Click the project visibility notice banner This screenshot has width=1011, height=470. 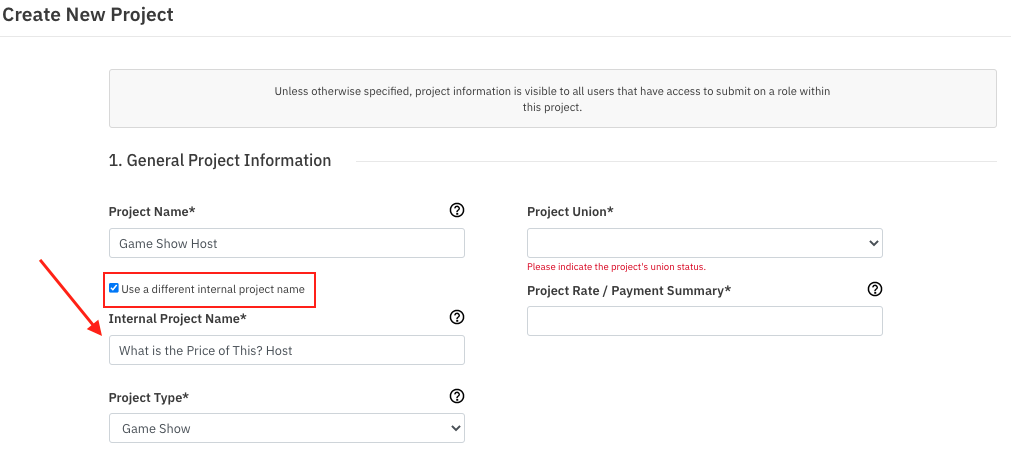(552, 98)
